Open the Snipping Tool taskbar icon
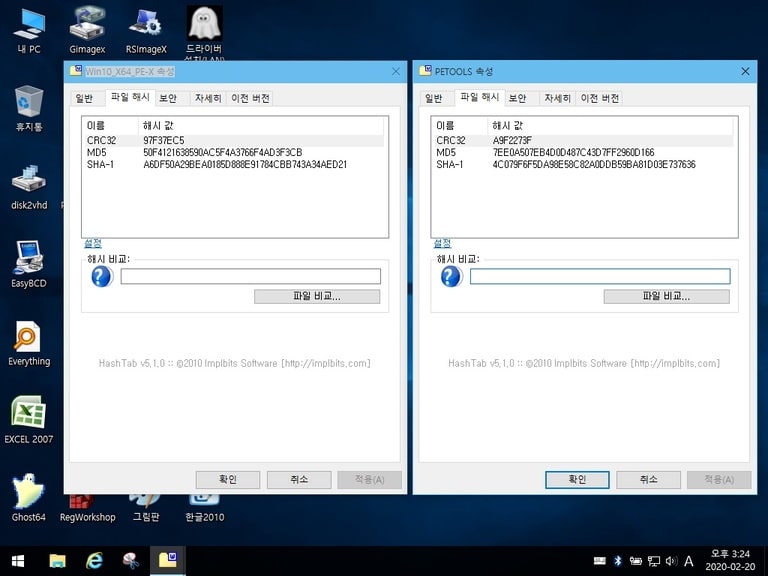The width and height of the screenshot is (768, 576). [131, 561]
